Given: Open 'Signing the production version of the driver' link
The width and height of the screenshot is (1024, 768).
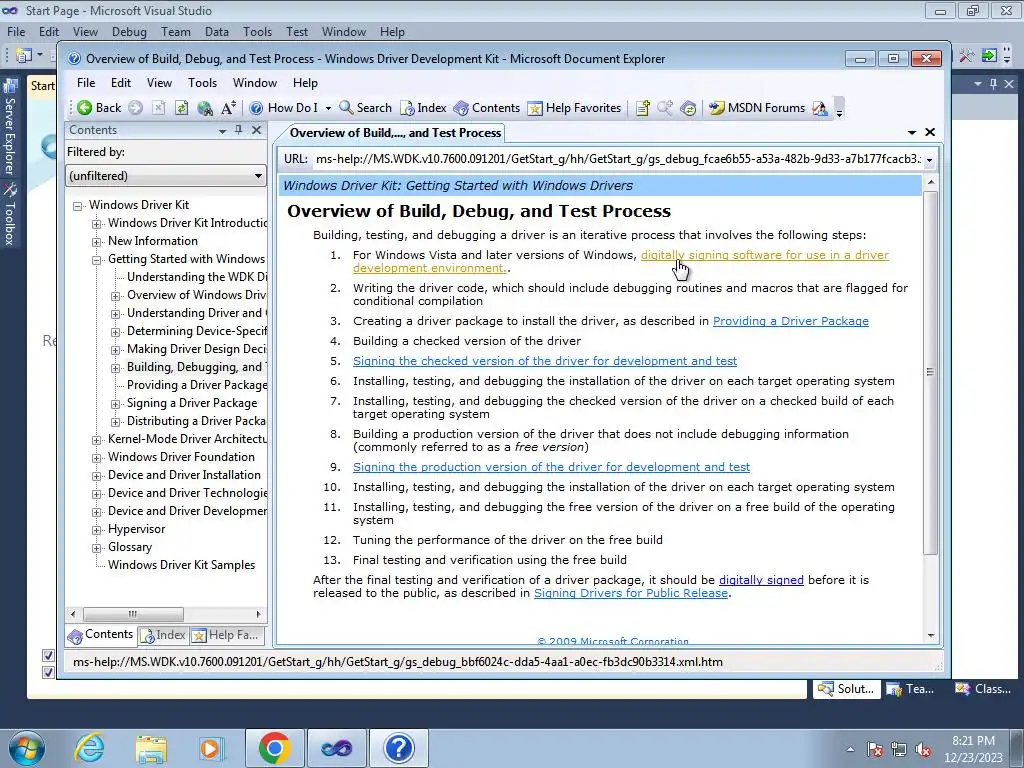Looking at the screenshot, I should [551, 467].
